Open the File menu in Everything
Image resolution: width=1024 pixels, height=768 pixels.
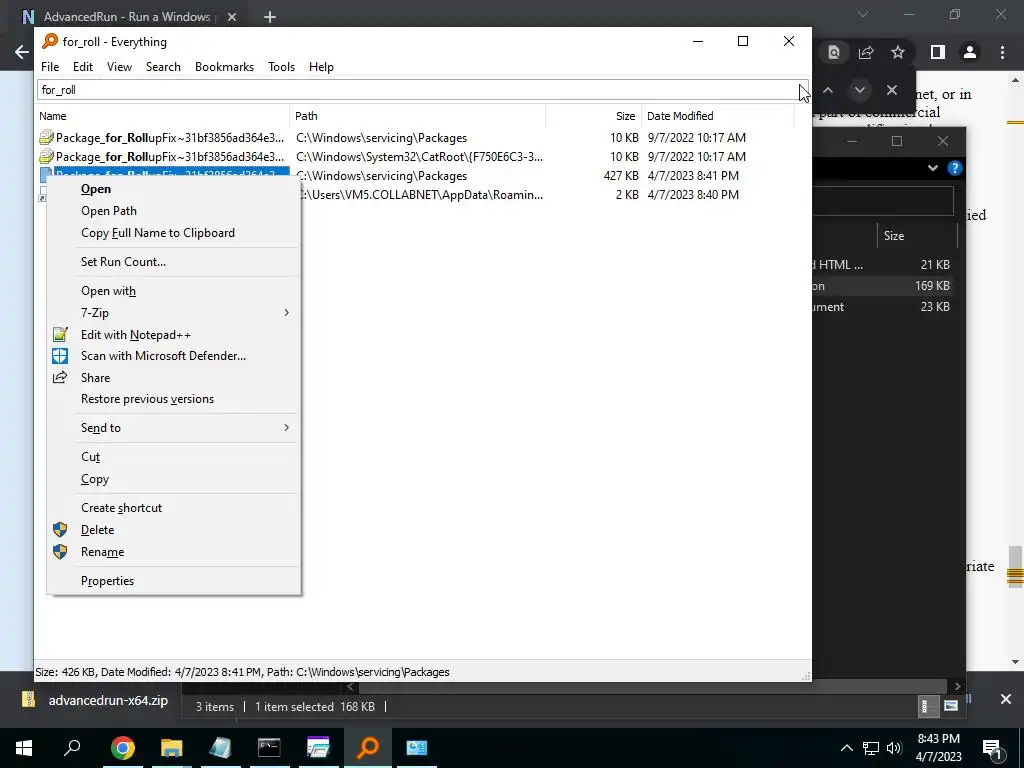50,67
